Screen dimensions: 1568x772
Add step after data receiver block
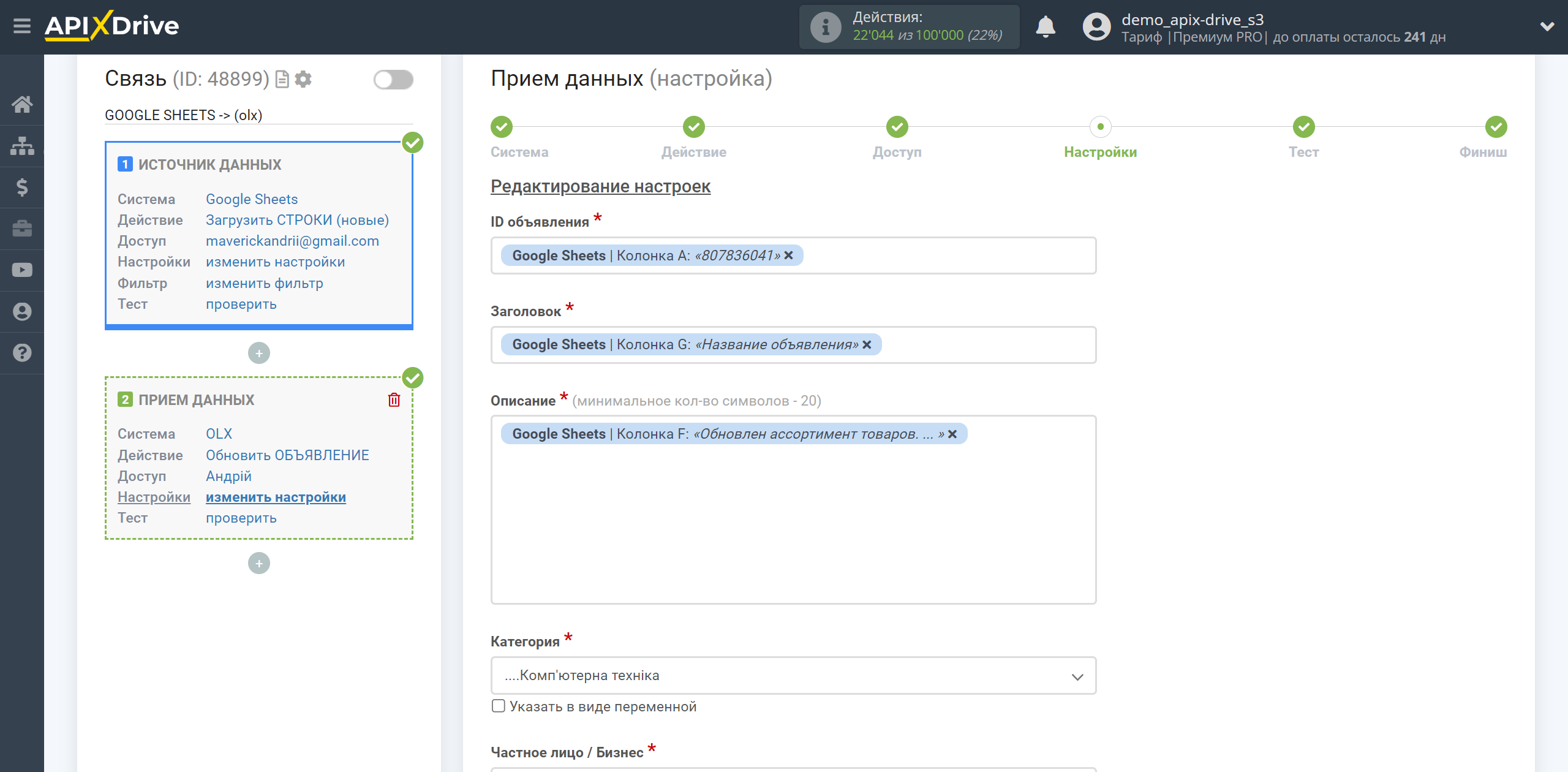(259, 563)
